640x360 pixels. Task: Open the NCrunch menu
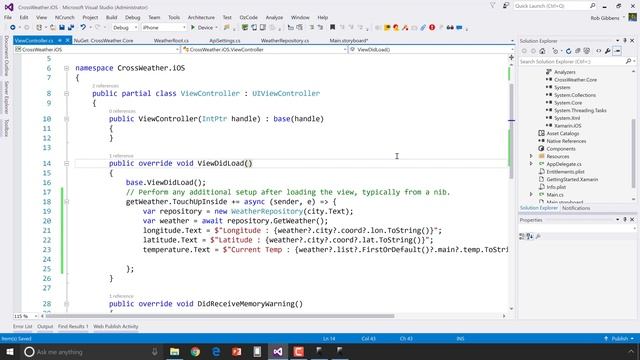[x=64, y=18]
